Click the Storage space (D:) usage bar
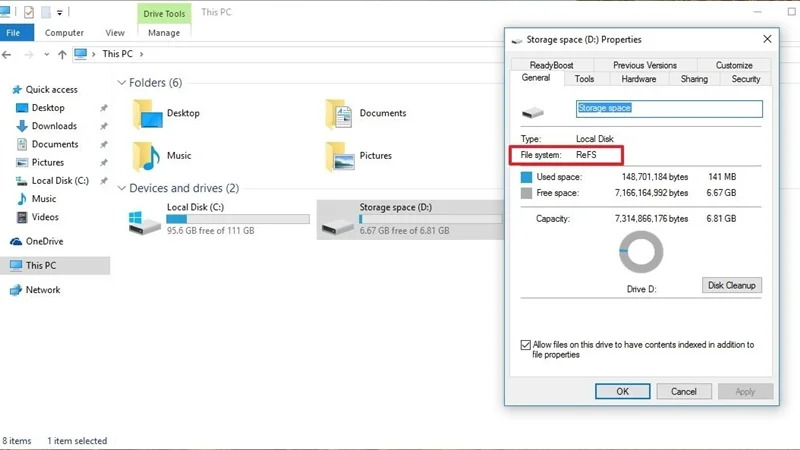The height and width of the screenshot is (450, 800). 431,219
